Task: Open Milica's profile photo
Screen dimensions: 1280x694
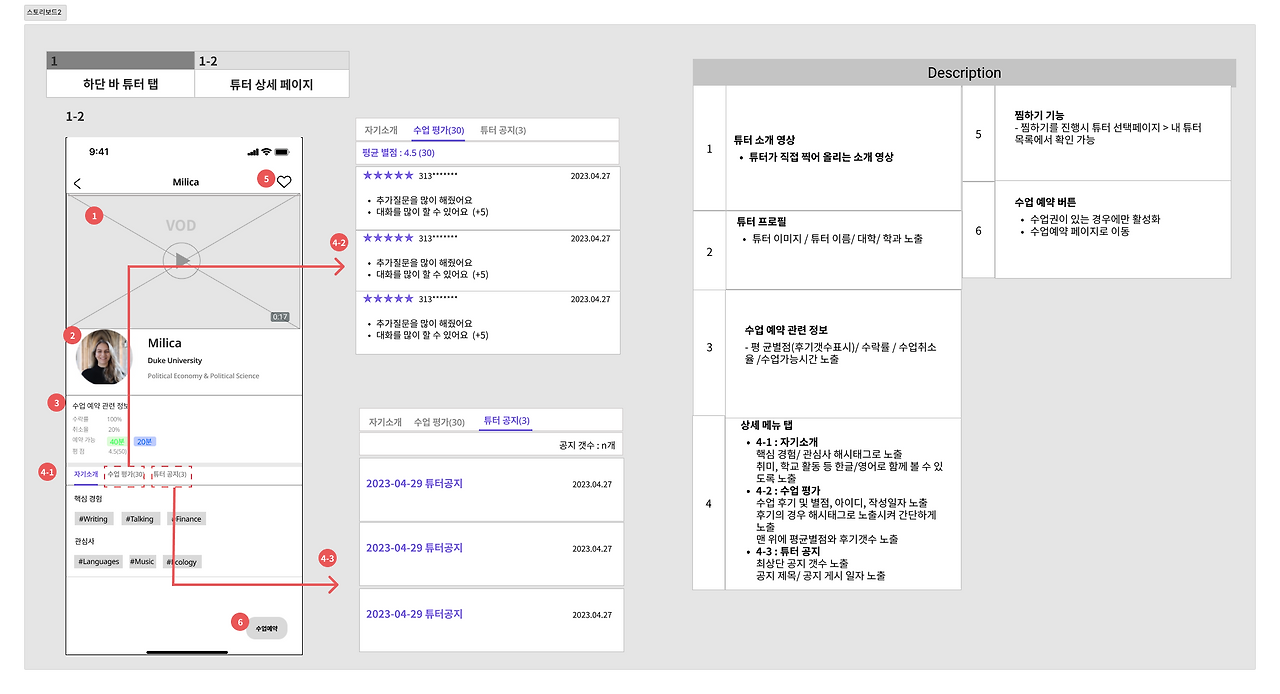Action: click(x=103, y=357)
